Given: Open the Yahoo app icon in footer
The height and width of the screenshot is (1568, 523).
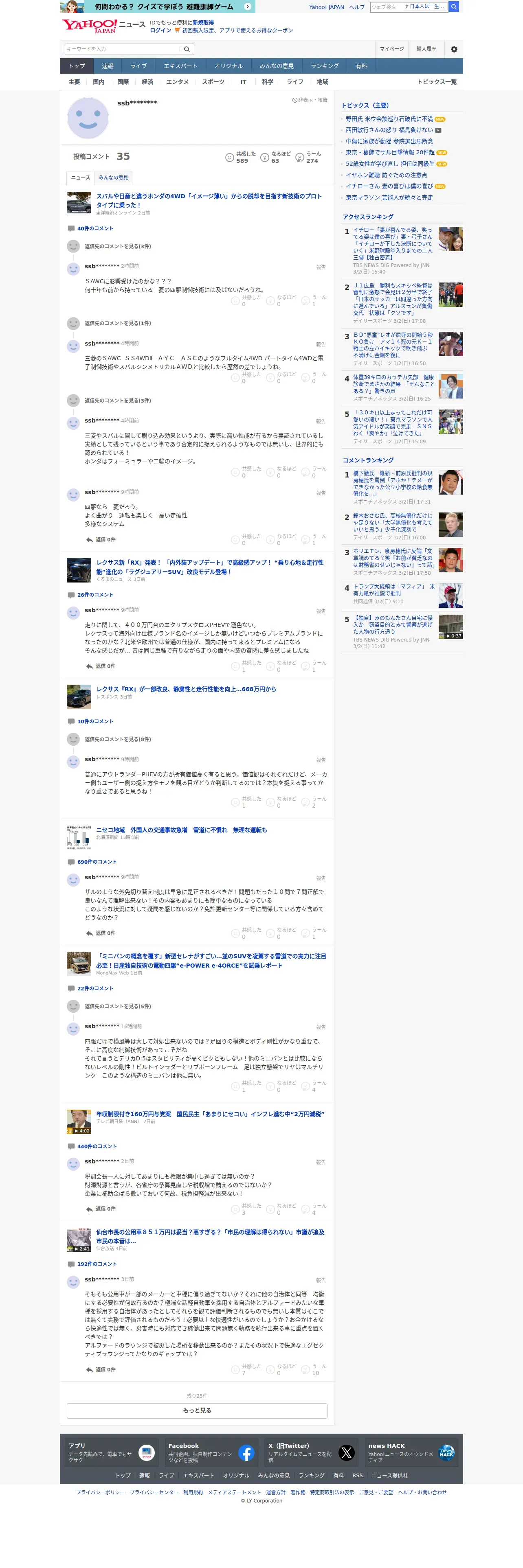Looking at the screenshot, I should pyautogui.click(x=147, y=1453).
